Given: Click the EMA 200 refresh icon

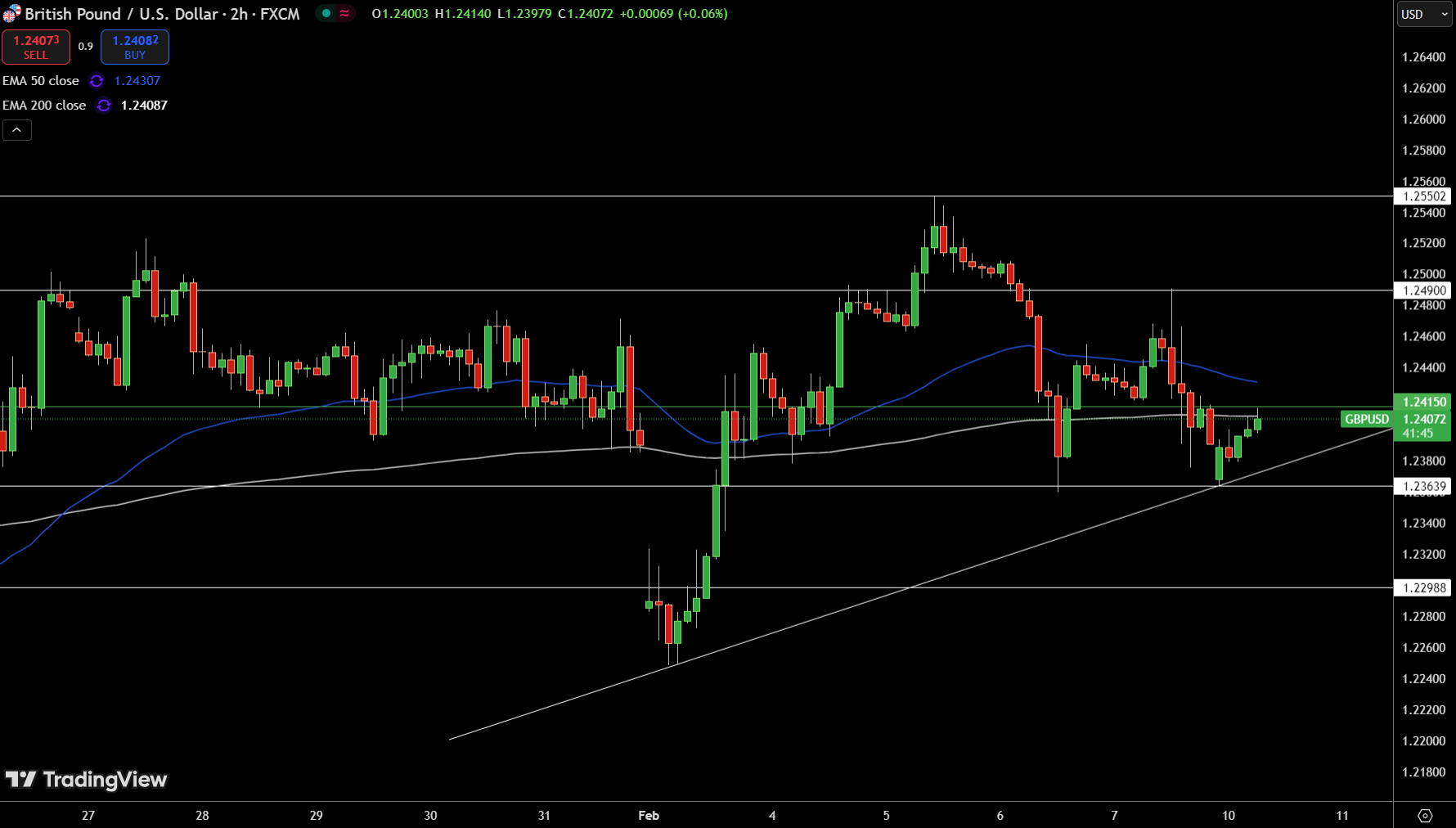Looking at the screenshot, I should point(104,106).
